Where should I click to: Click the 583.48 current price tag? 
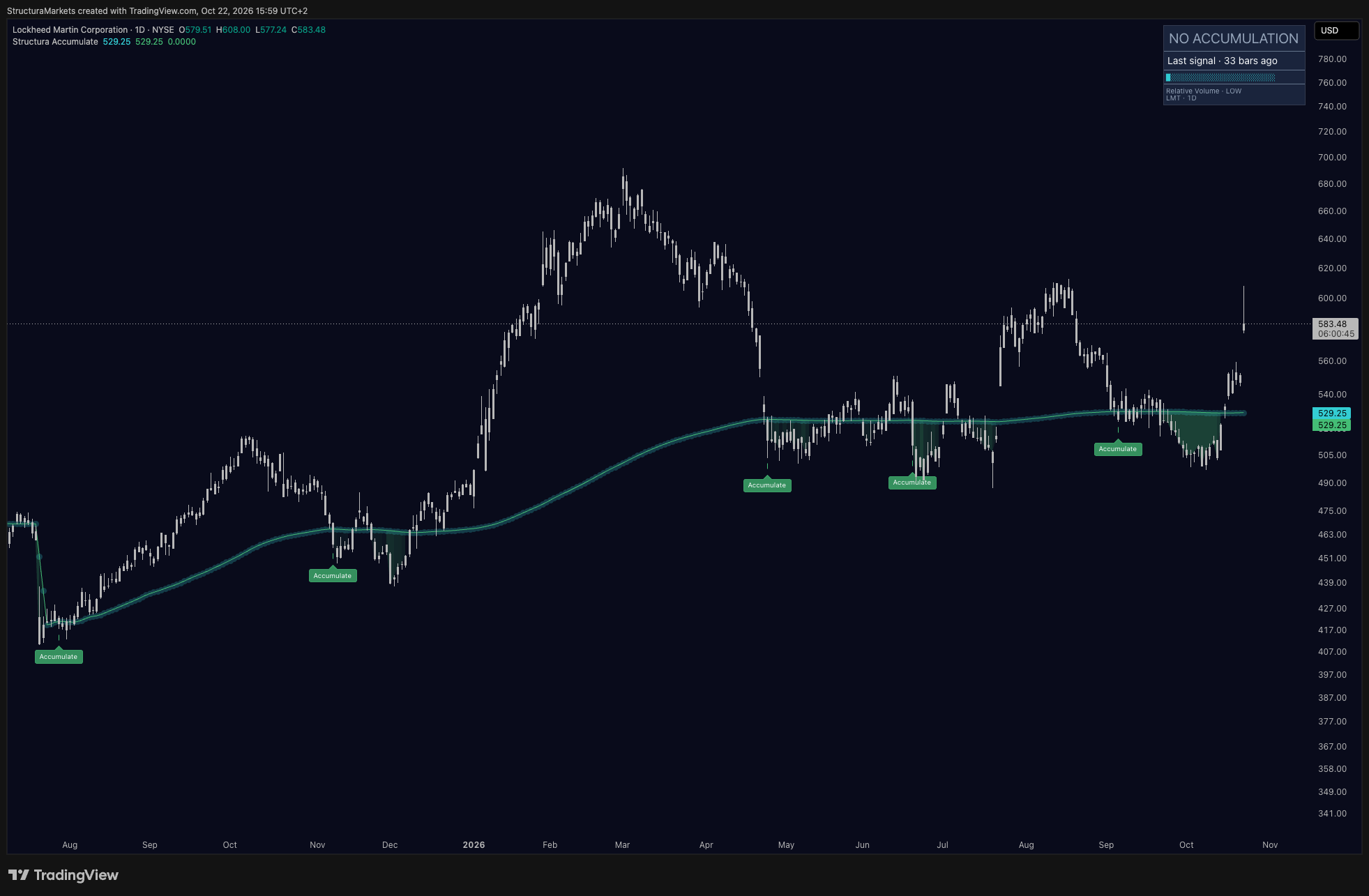tap(1333, 324)
